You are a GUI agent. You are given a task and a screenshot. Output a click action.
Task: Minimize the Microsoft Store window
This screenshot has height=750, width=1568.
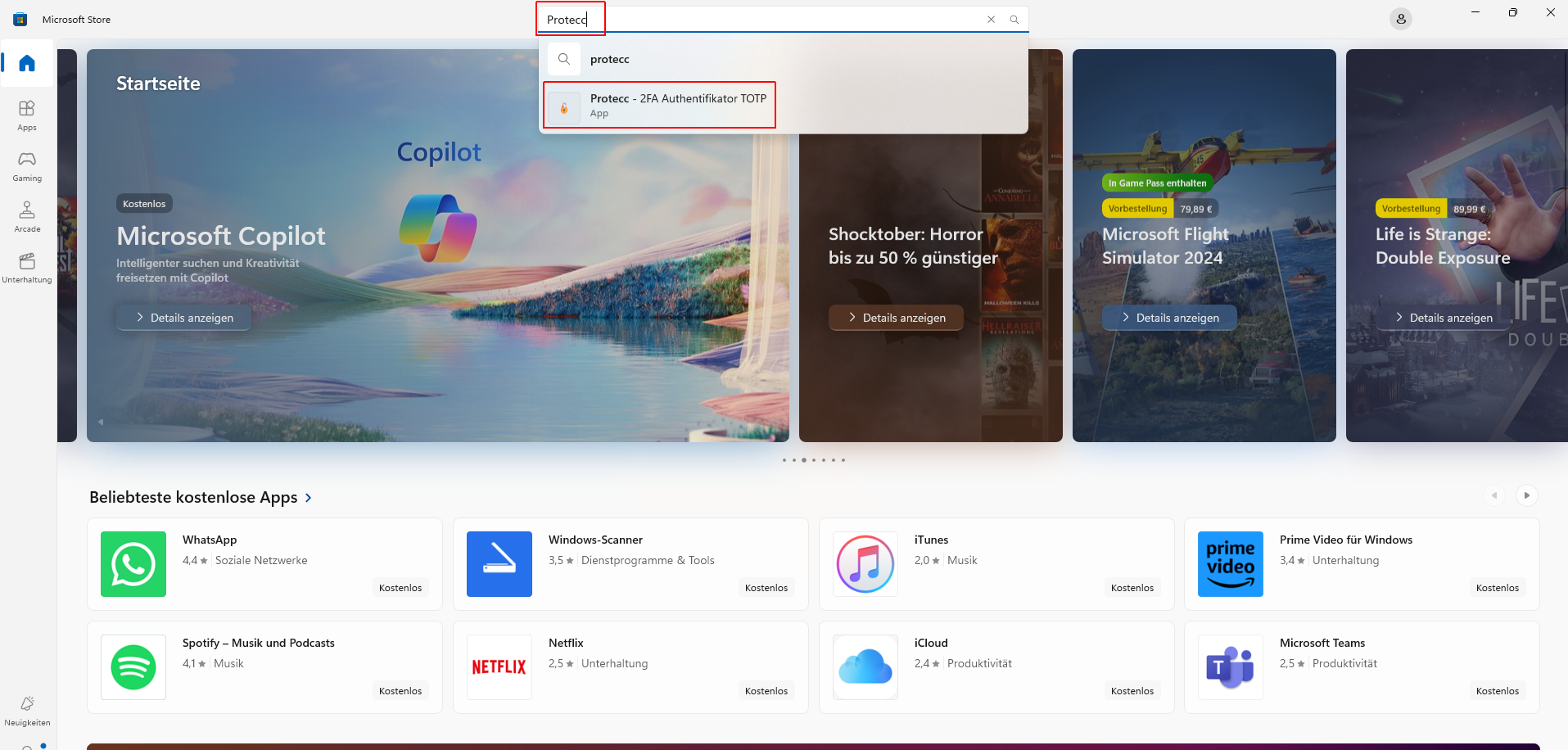click(x=1475, y=12)
